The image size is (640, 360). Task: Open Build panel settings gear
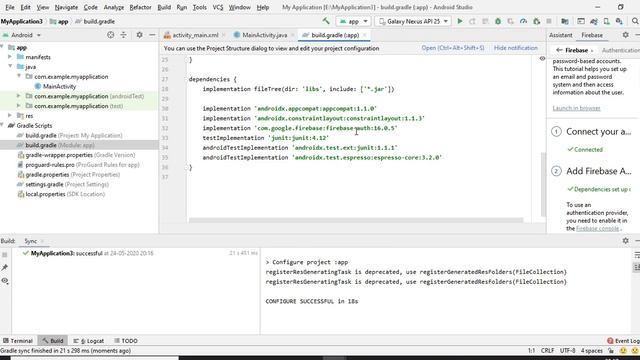pyautogui.click(x=625, y=241)
